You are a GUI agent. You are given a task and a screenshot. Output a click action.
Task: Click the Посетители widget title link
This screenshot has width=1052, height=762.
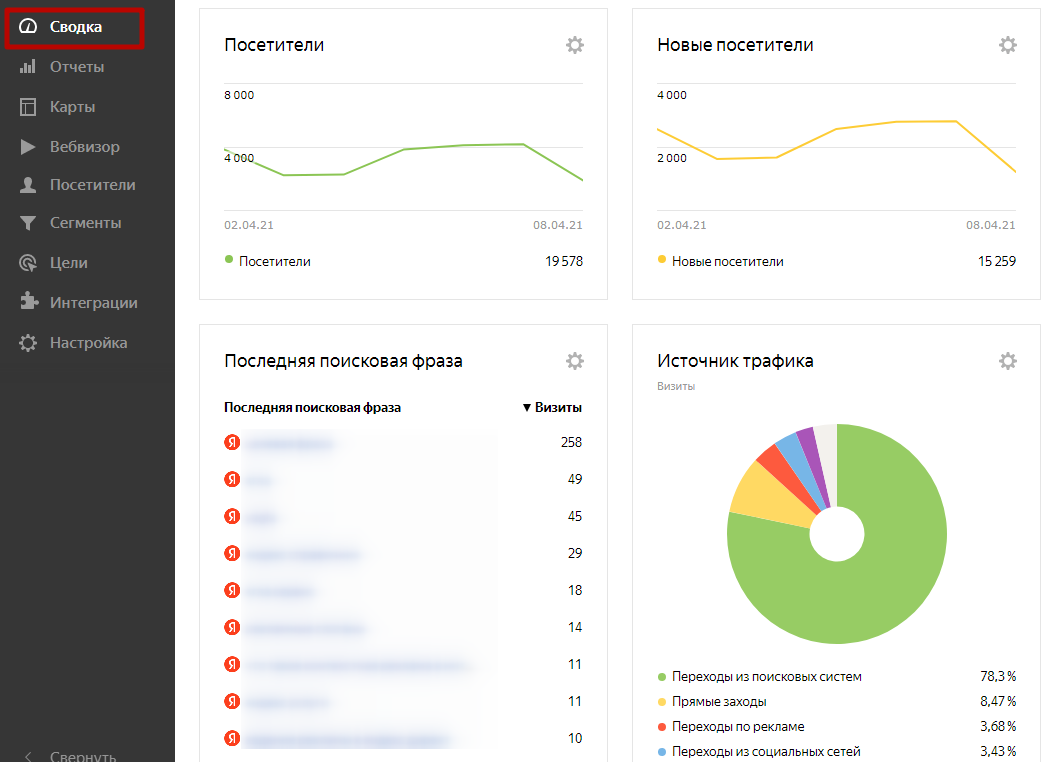274,45
